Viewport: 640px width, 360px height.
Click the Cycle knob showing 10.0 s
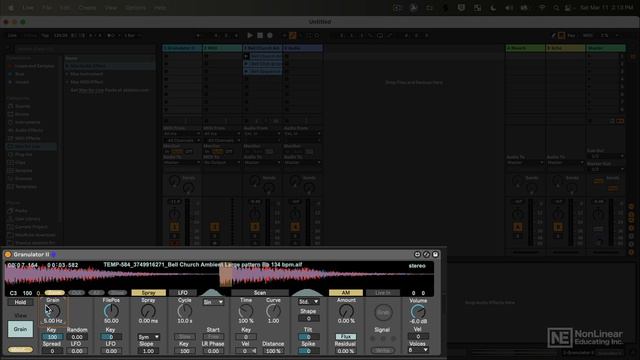[184, 311]
